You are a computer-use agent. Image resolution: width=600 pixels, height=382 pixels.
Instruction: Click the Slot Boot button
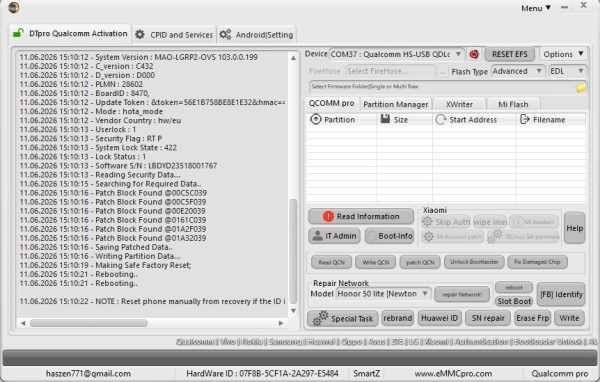[514, 301]
